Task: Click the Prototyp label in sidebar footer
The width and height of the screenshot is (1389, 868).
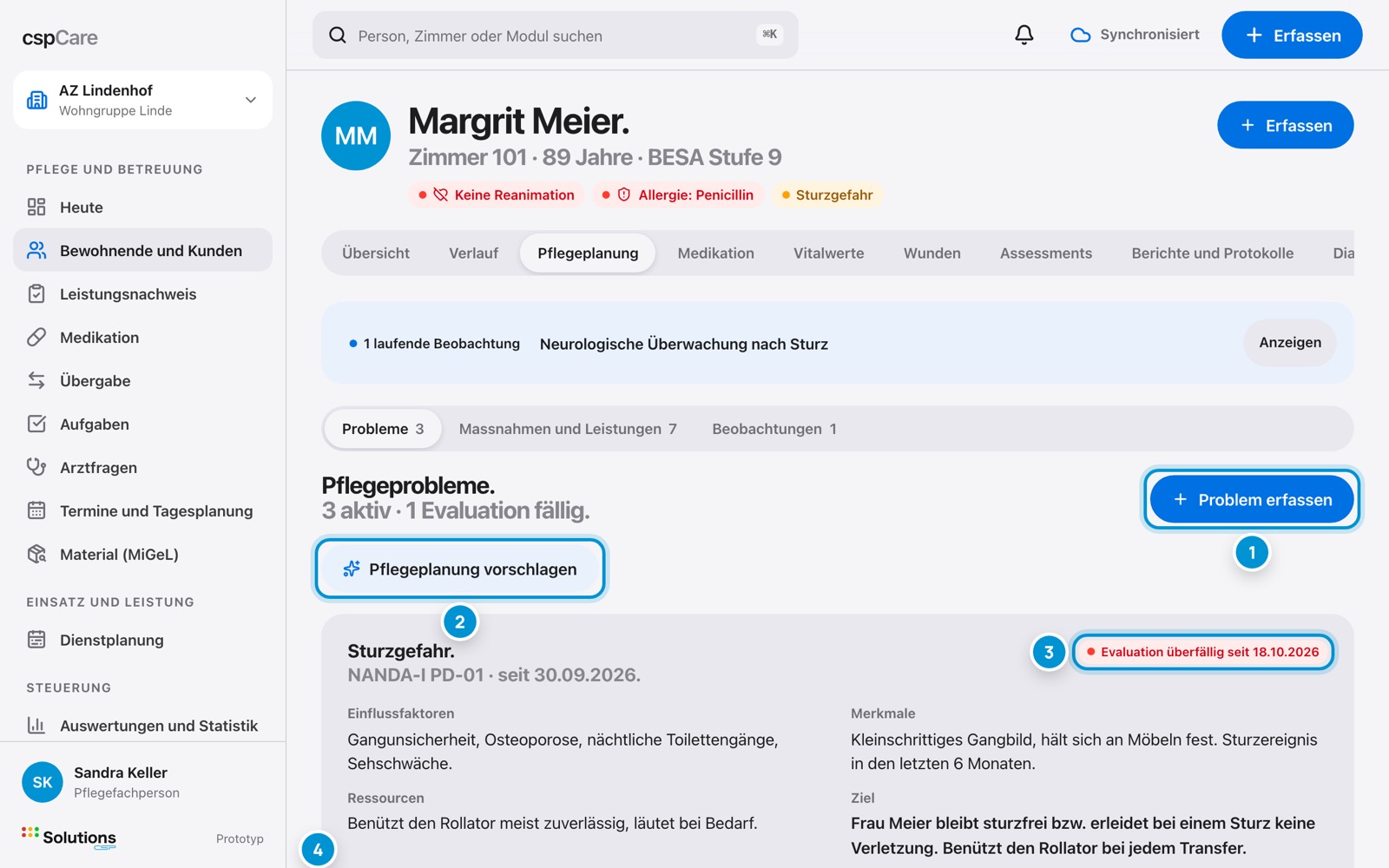Action: 240,838
